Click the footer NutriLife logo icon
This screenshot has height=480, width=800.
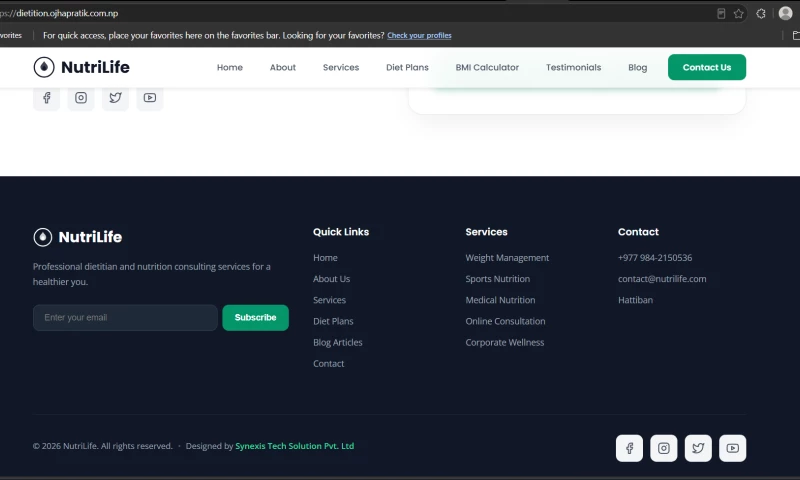43,237
